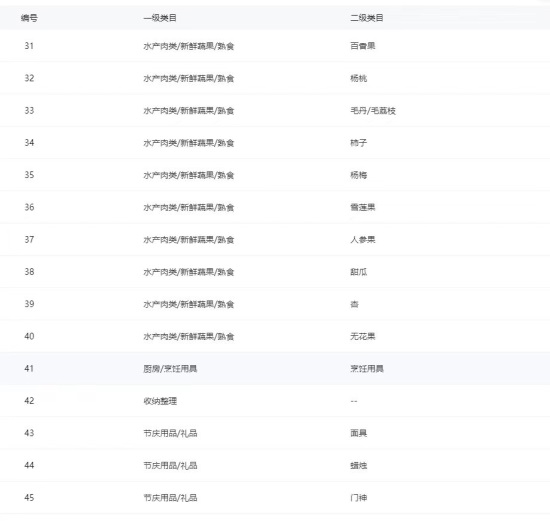This screenshot has height=521, width=550.
Task: Select the 雪莲果 entry
Action: (363, 207)
